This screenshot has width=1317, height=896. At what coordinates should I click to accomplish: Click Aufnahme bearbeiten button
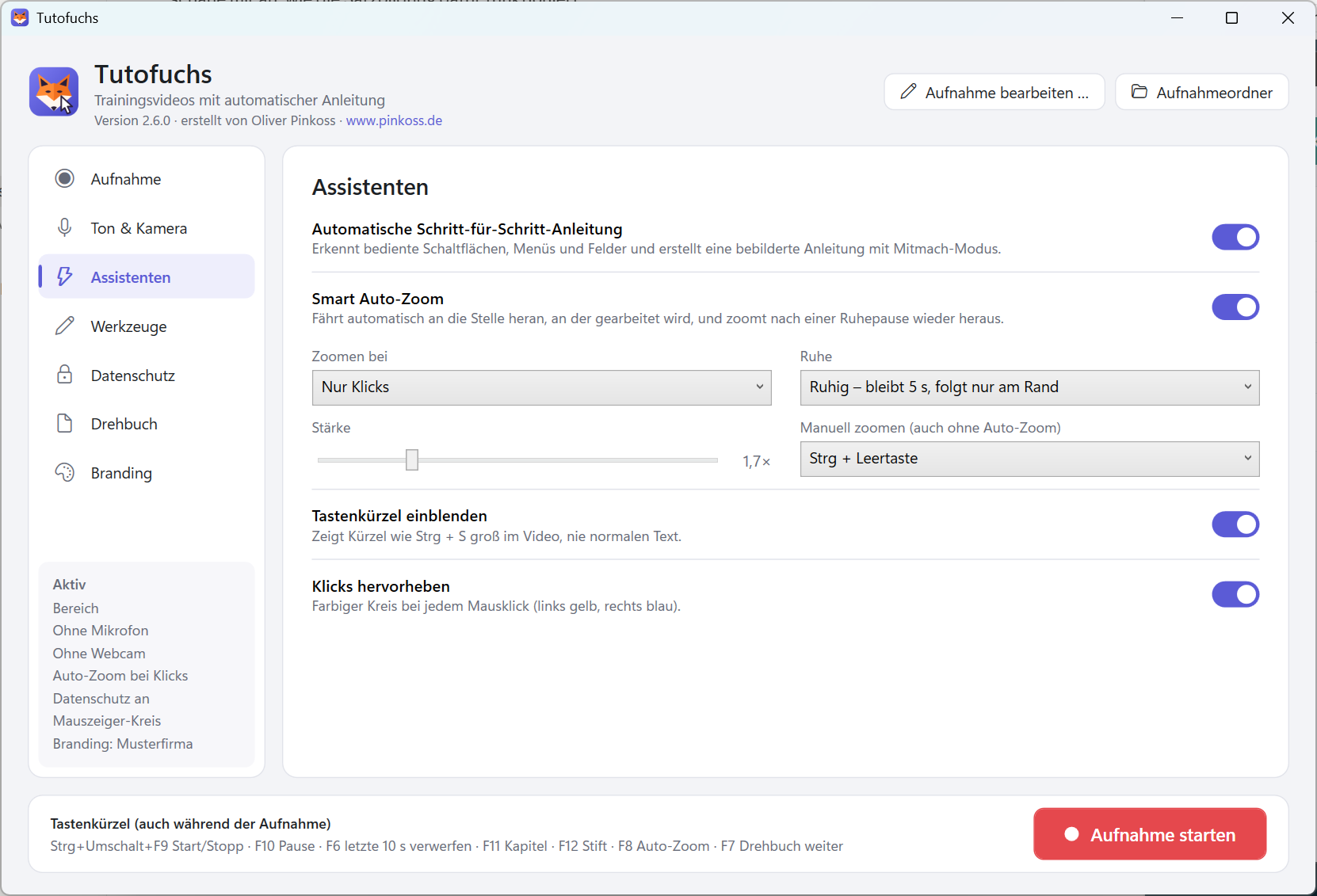pyautogui.click(x=994, y=92)
